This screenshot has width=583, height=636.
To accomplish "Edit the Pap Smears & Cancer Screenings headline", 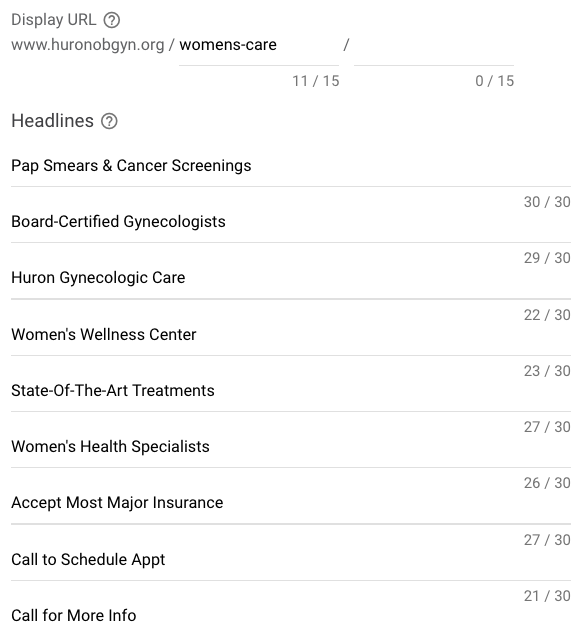I will pyautogui.click(x=291, y=166).
